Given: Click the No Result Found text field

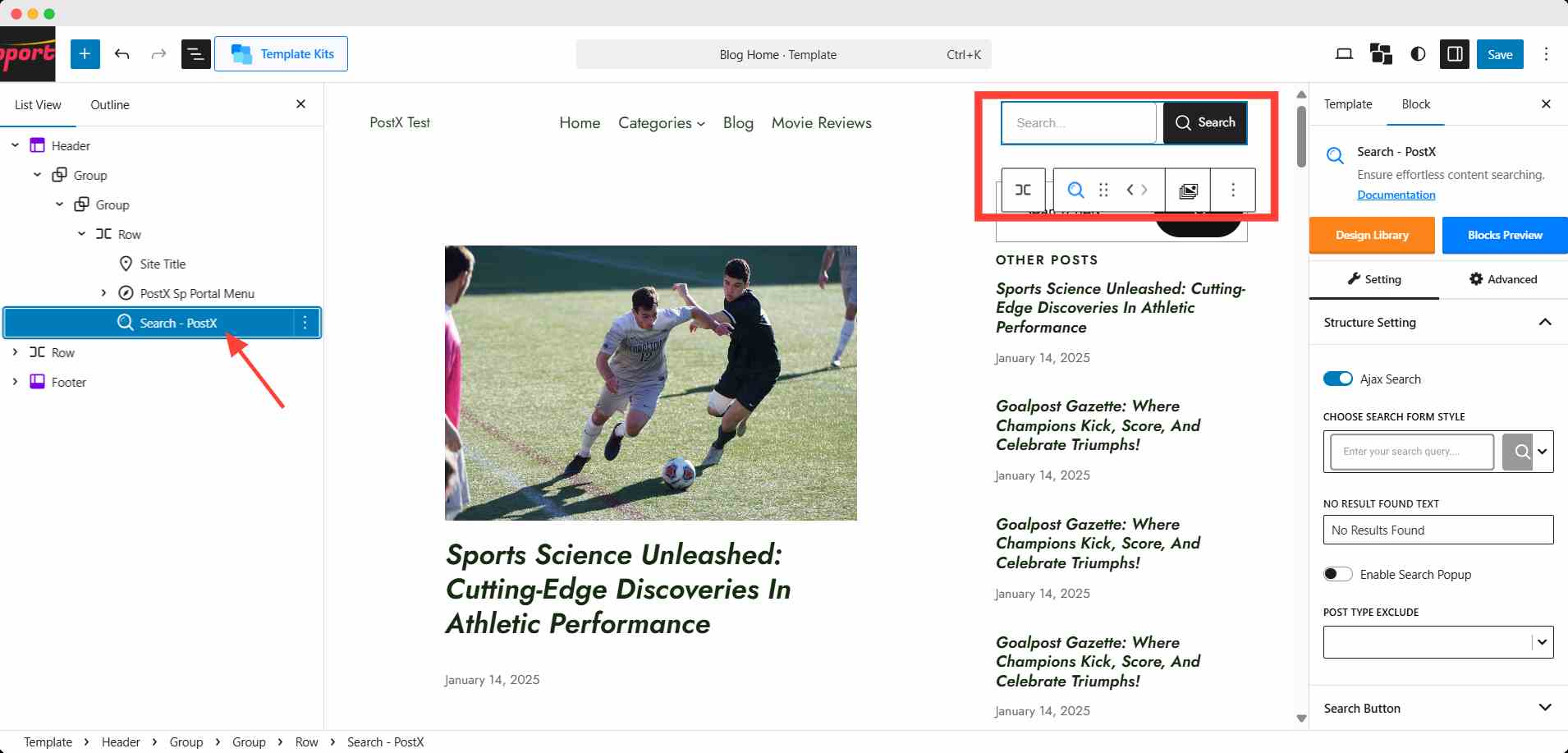Looking at the screenshot, I should click(x=1437, y=530).
